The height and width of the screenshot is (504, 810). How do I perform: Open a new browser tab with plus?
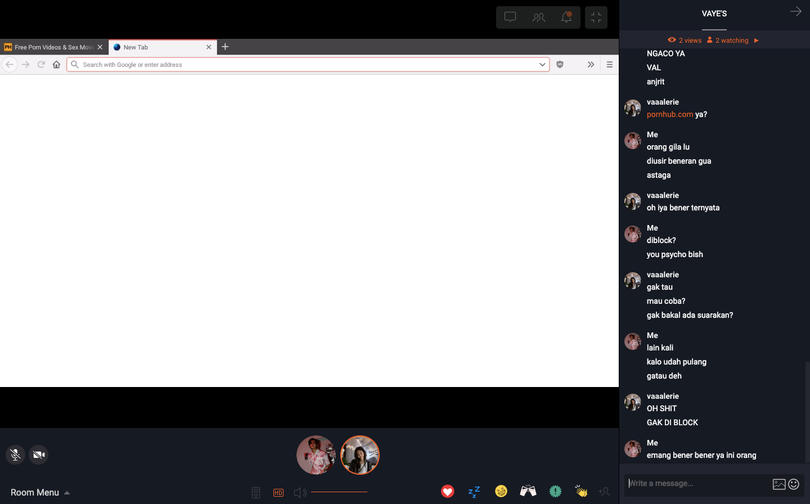pos(225,47)
